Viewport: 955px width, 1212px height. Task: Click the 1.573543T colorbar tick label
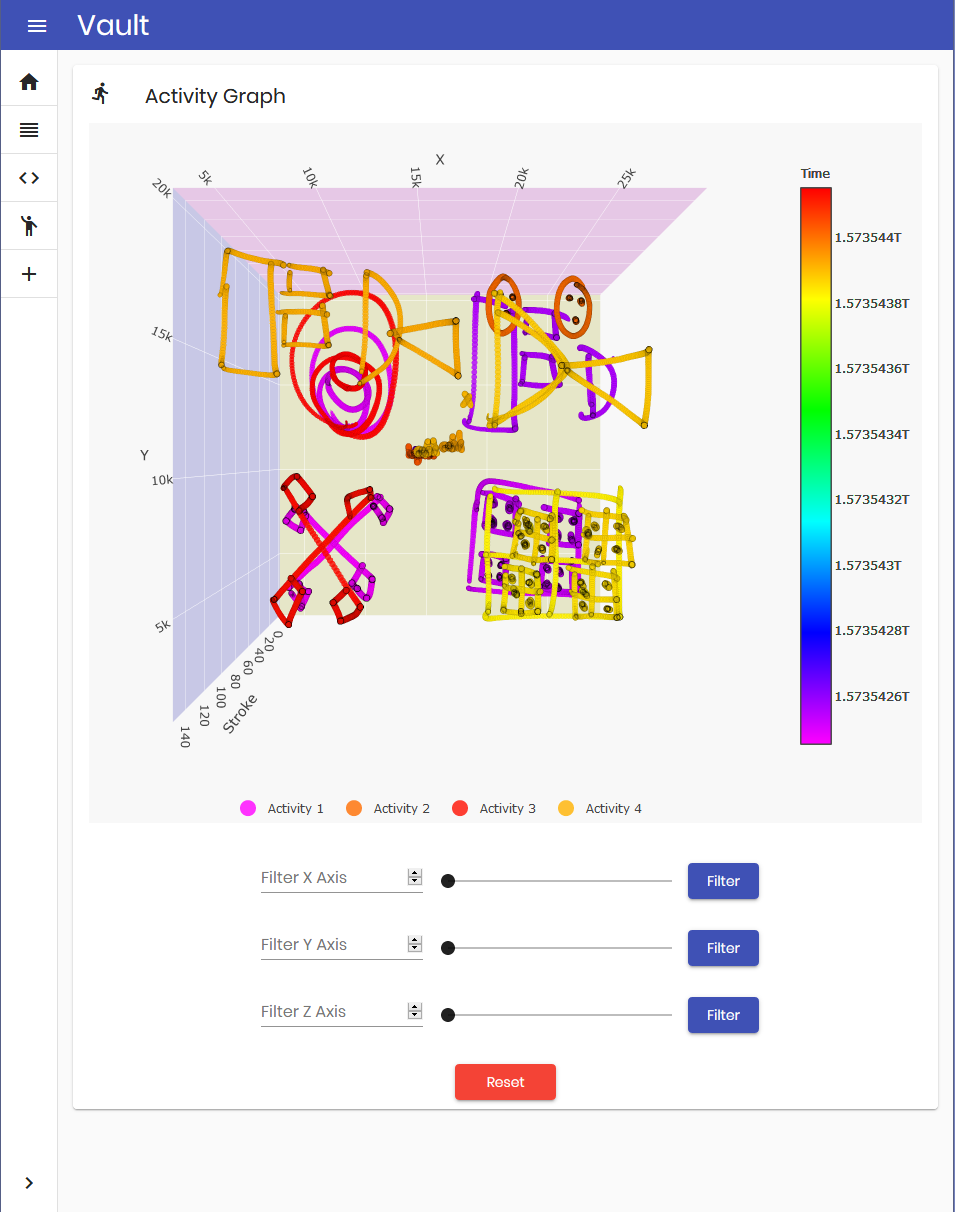[x=868, y=565]
